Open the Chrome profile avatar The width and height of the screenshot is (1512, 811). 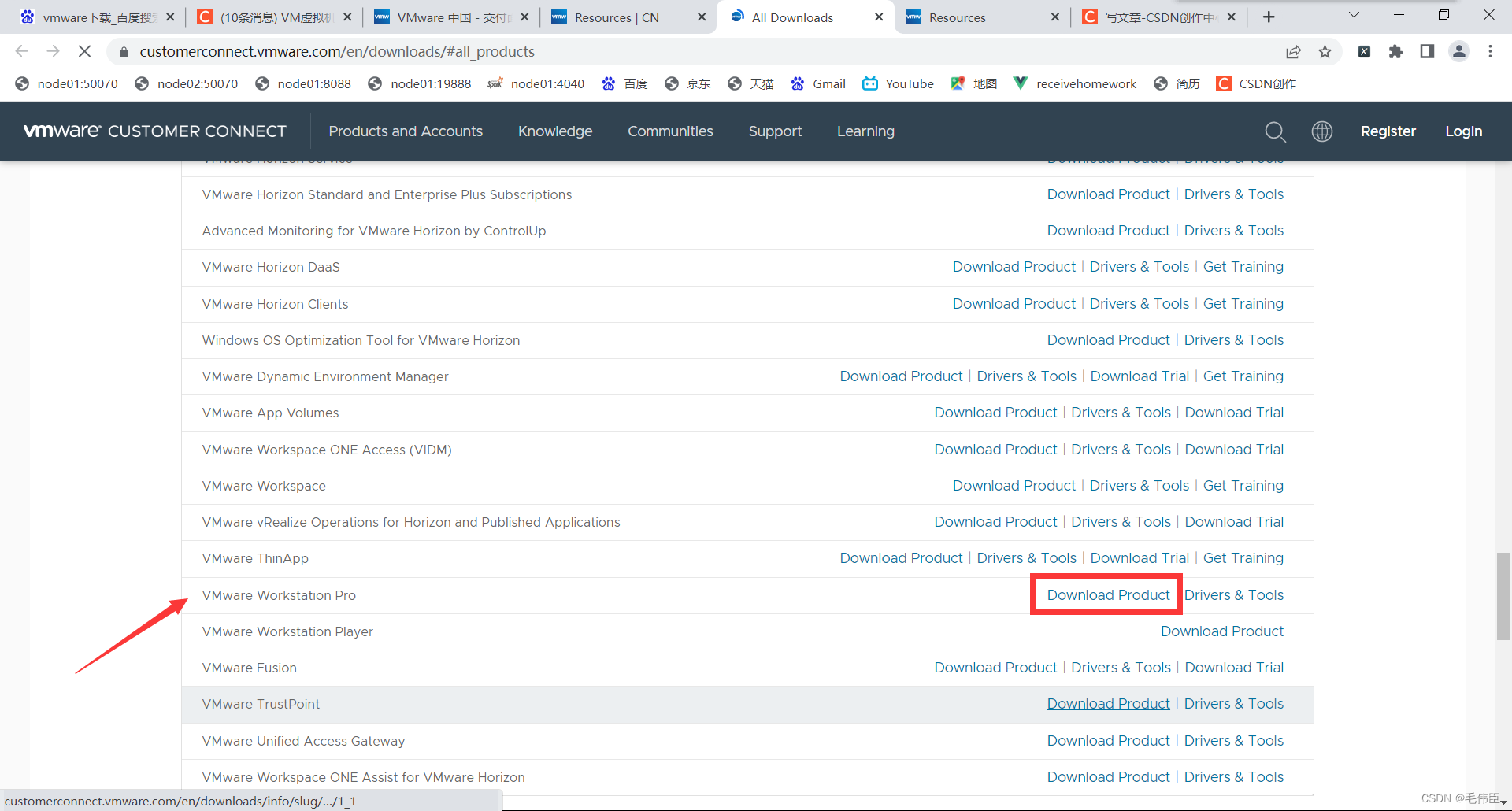point(1458,51)
